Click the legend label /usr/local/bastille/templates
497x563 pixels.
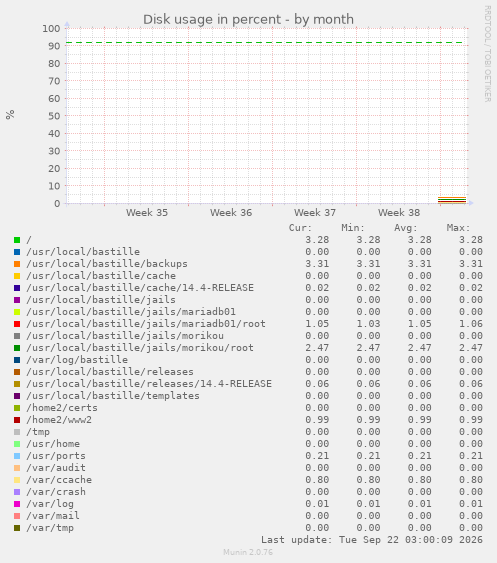coord(113,396)
